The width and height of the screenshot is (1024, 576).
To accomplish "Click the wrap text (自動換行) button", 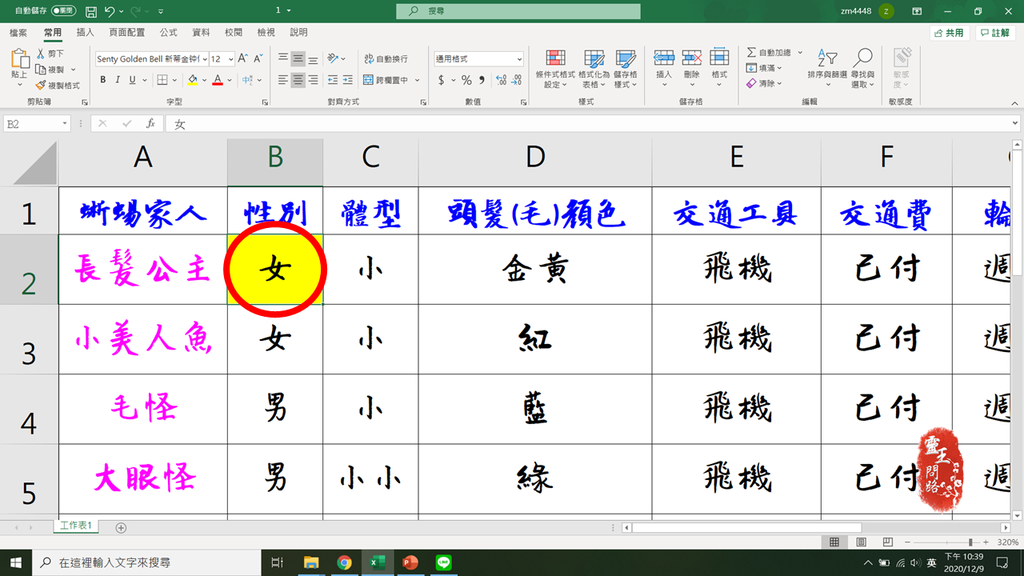I will (x=386, y=59).
